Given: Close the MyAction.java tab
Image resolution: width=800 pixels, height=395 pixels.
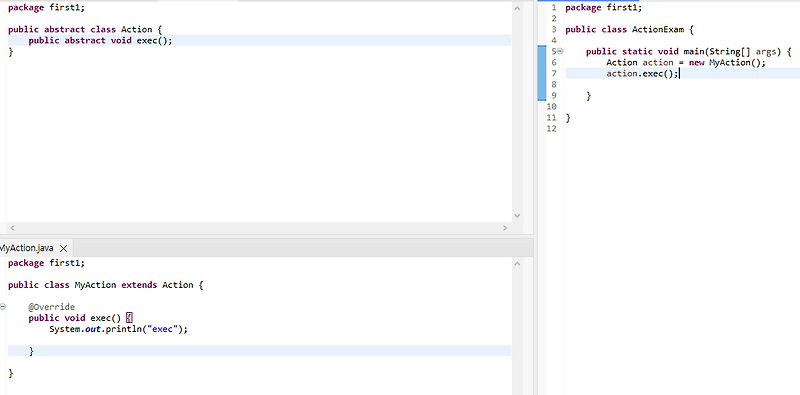Looking at the screenshot, I should [63, 249].
